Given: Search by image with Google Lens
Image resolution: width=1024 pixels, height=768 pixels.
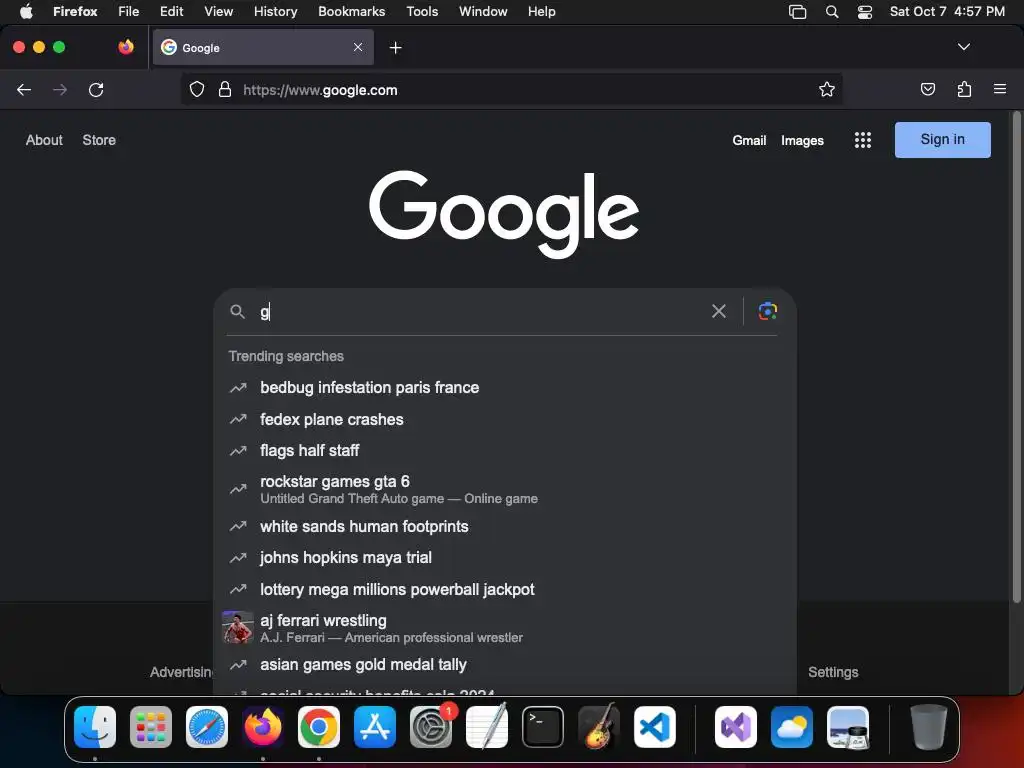Looking at the screenshot, I should coord(767,311).
